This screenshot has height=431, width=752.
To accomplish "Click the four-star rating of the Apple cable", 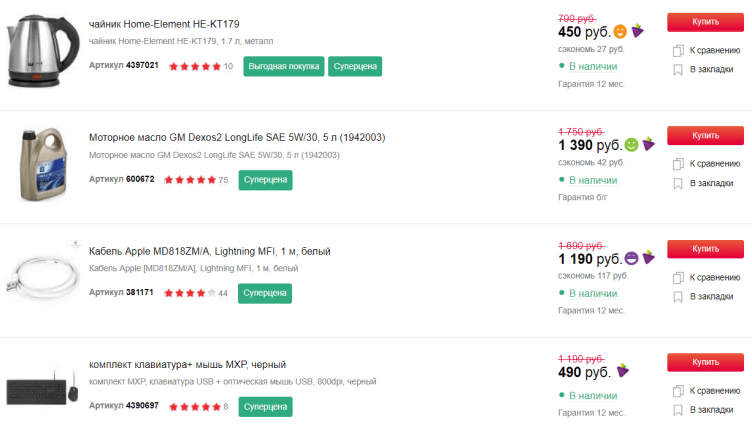I will point(190,293).
